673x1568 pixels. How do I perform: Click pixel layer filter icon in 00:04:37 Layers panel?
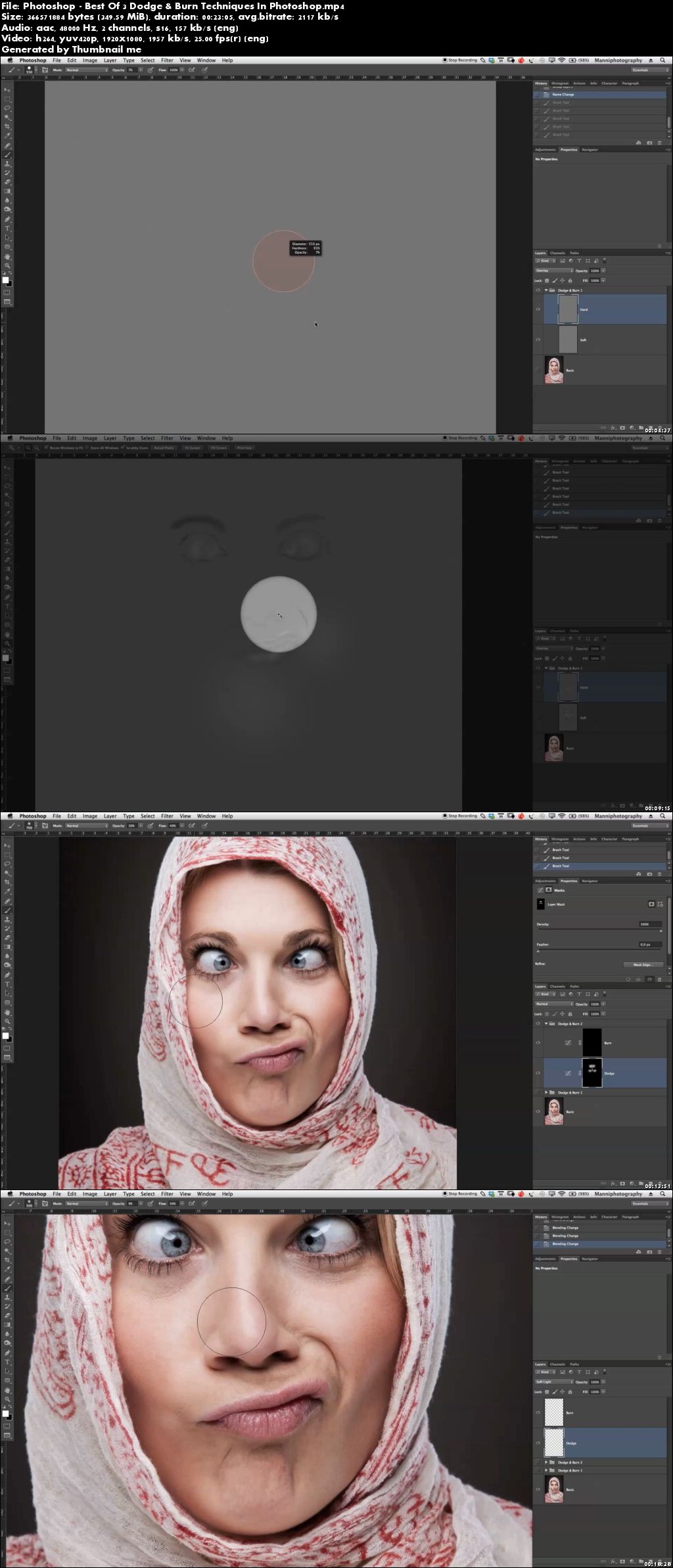563,261
